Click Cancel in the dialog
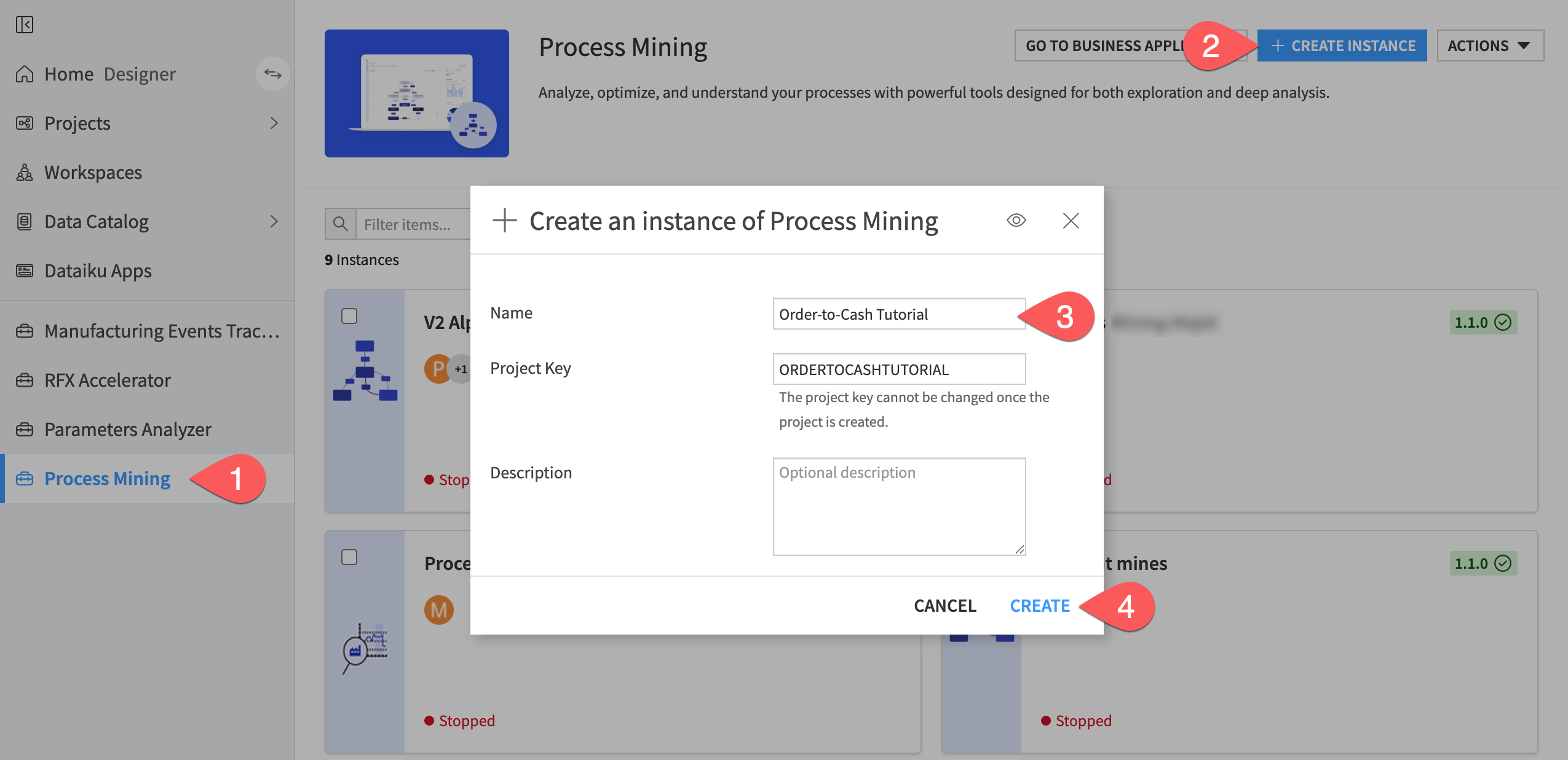The image size is (1568, 760). click(x=945, y=606)
